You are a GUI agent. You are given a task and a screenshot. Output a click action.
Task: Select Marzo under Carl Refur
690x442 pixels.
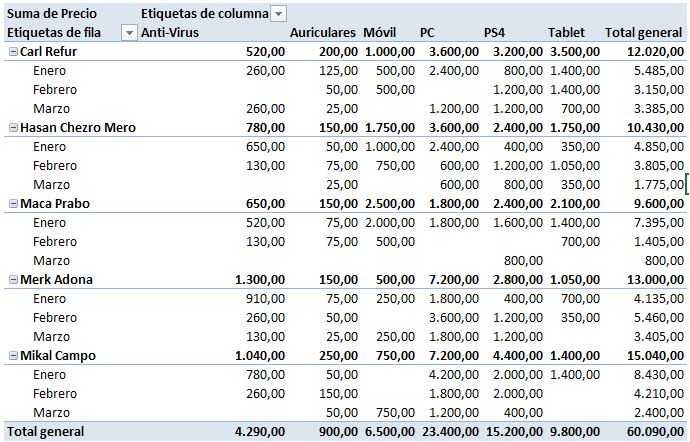tap(51, 108)
